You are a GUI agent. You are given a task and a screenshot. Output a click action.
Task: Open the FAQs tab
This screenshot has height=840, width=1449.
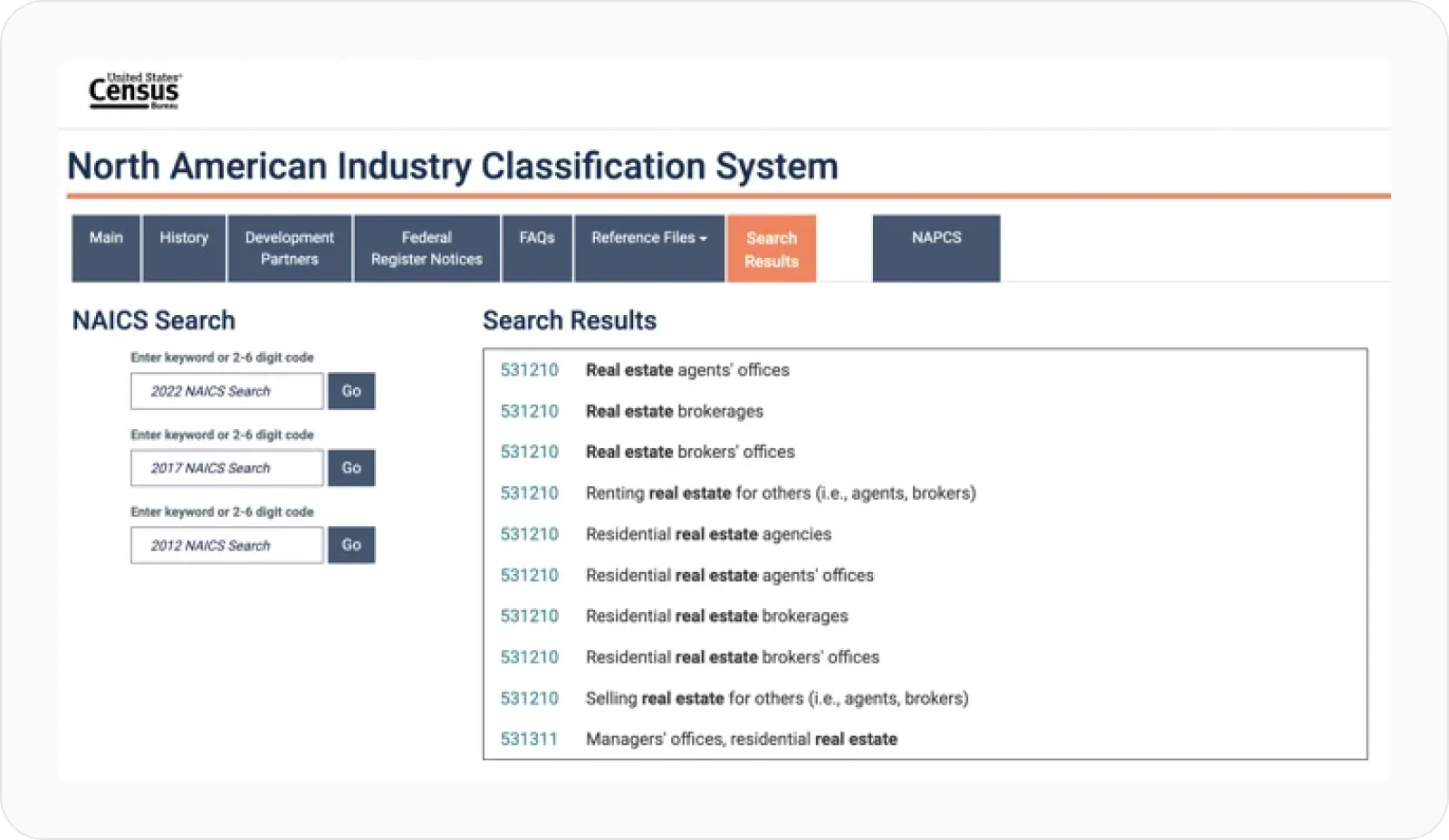(x=537, y=248)
